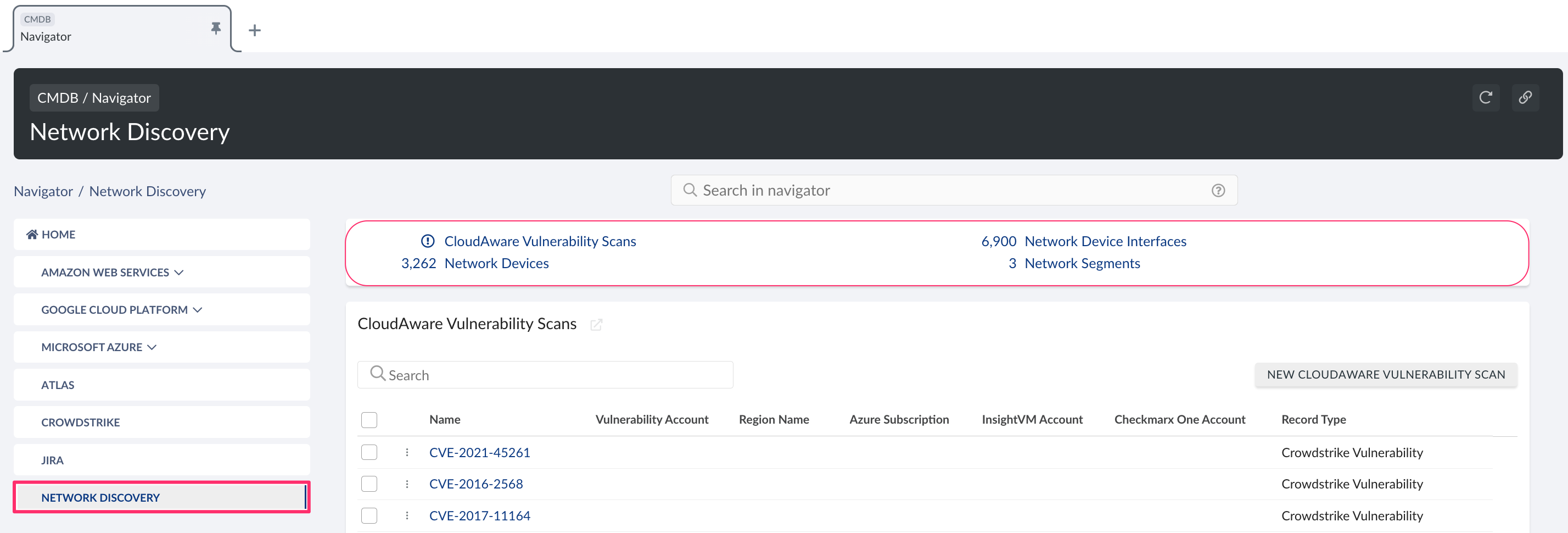Expand Amazon Web Services menu
The width and height of the screenshot is (1568, 533).
(112, 273)
